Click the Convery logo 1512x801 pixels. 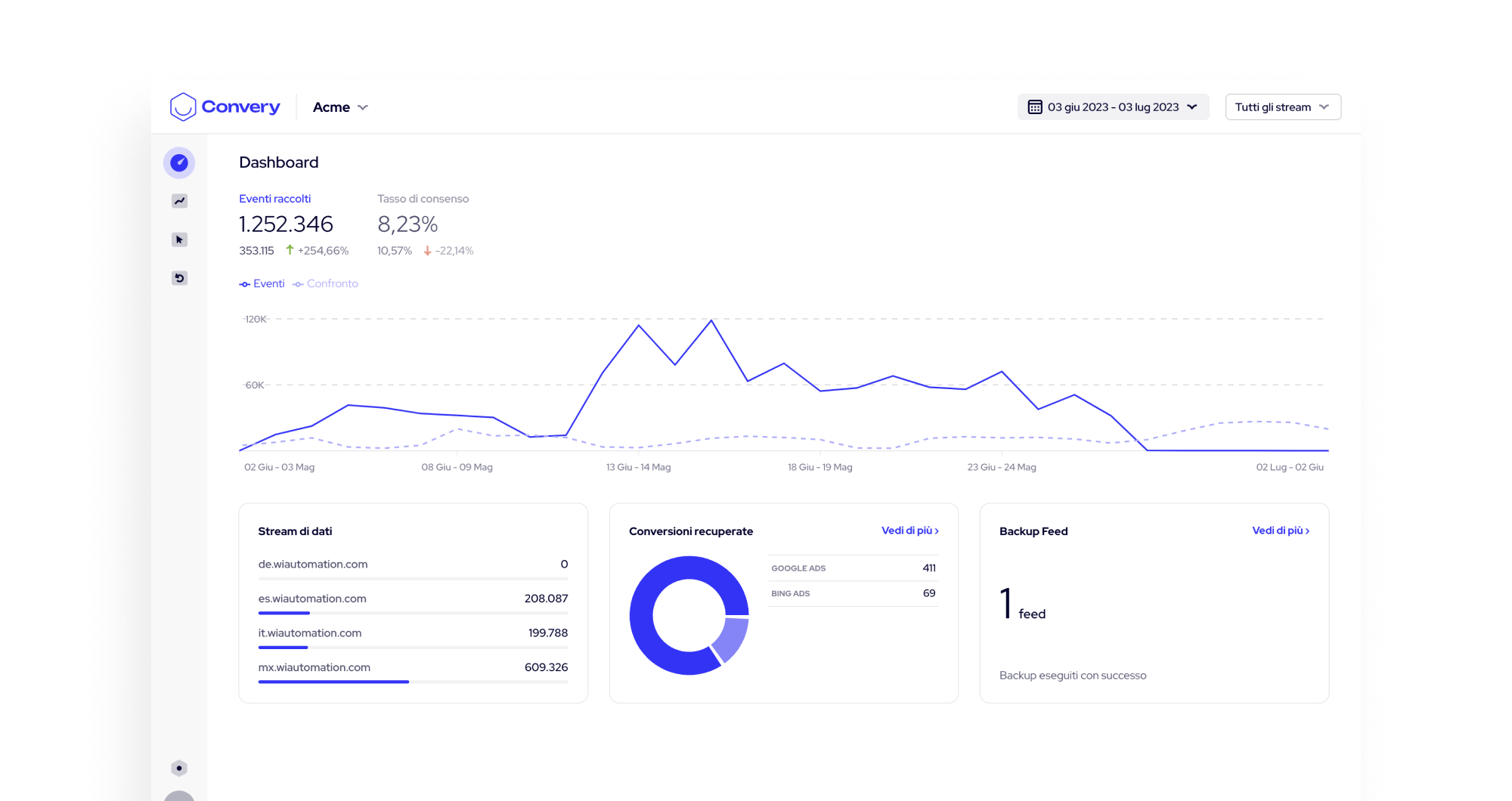[225, 107]
